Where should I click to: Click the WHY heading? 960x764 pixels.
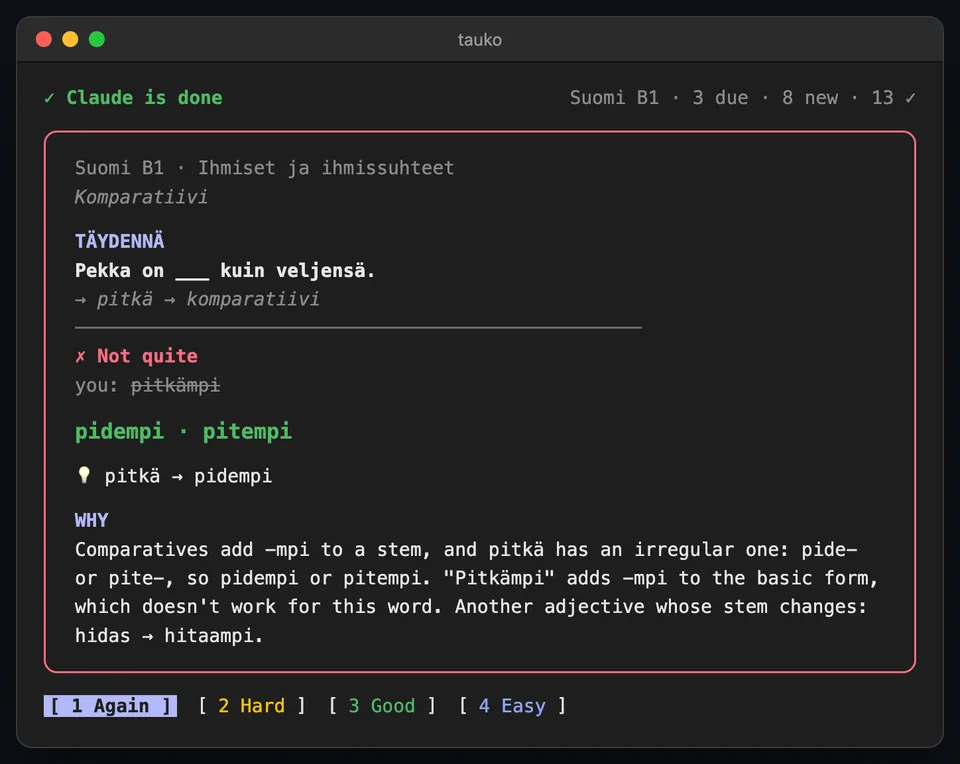pos(91,520)
